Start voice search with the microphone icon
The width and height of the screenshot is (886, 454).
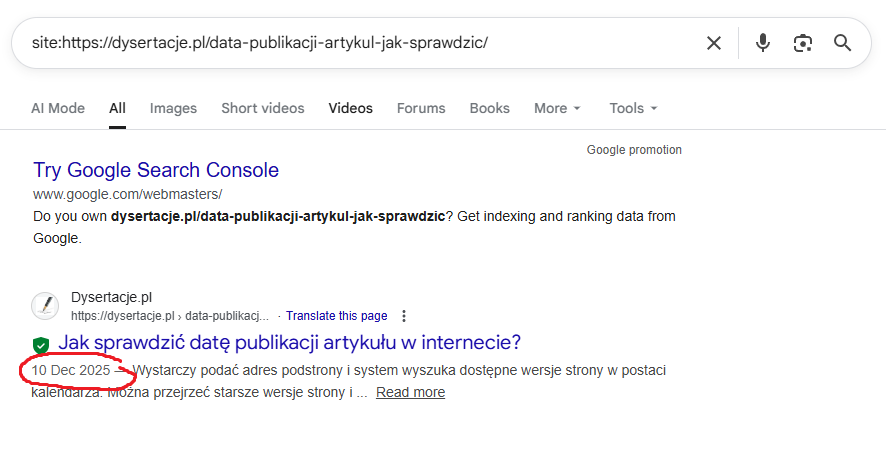click(763, 43)
